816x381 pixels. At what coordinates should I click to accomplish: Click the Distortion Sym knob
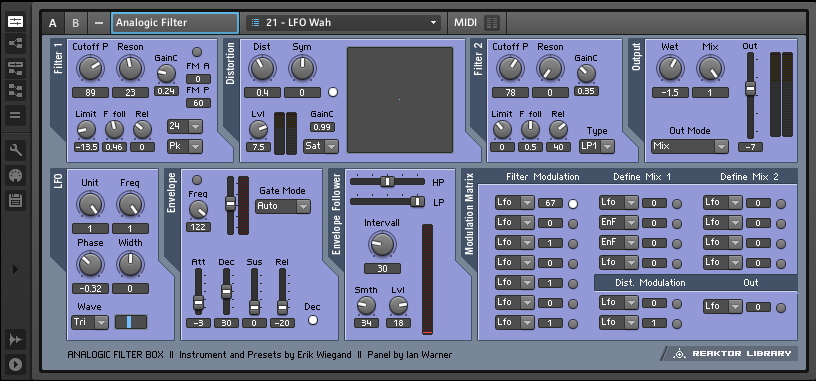tap(302, 68)
